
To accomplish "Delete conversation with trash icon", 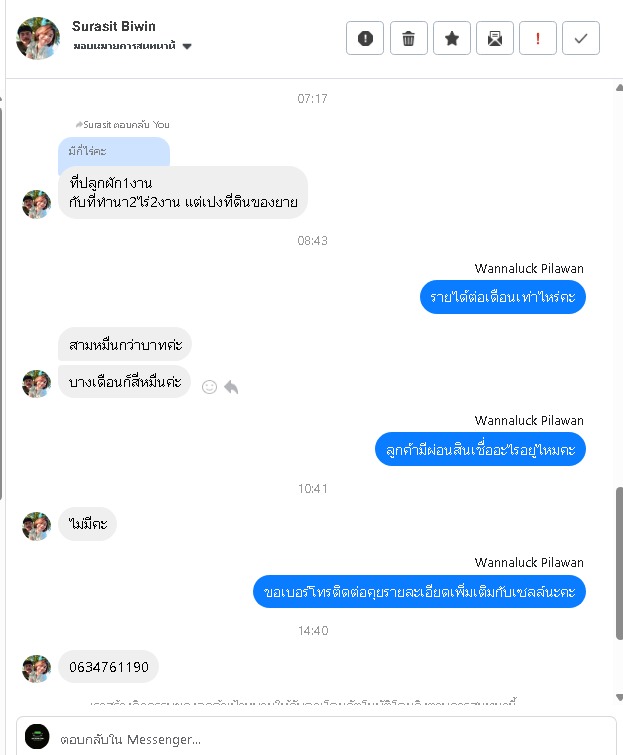I will point(408,38).
